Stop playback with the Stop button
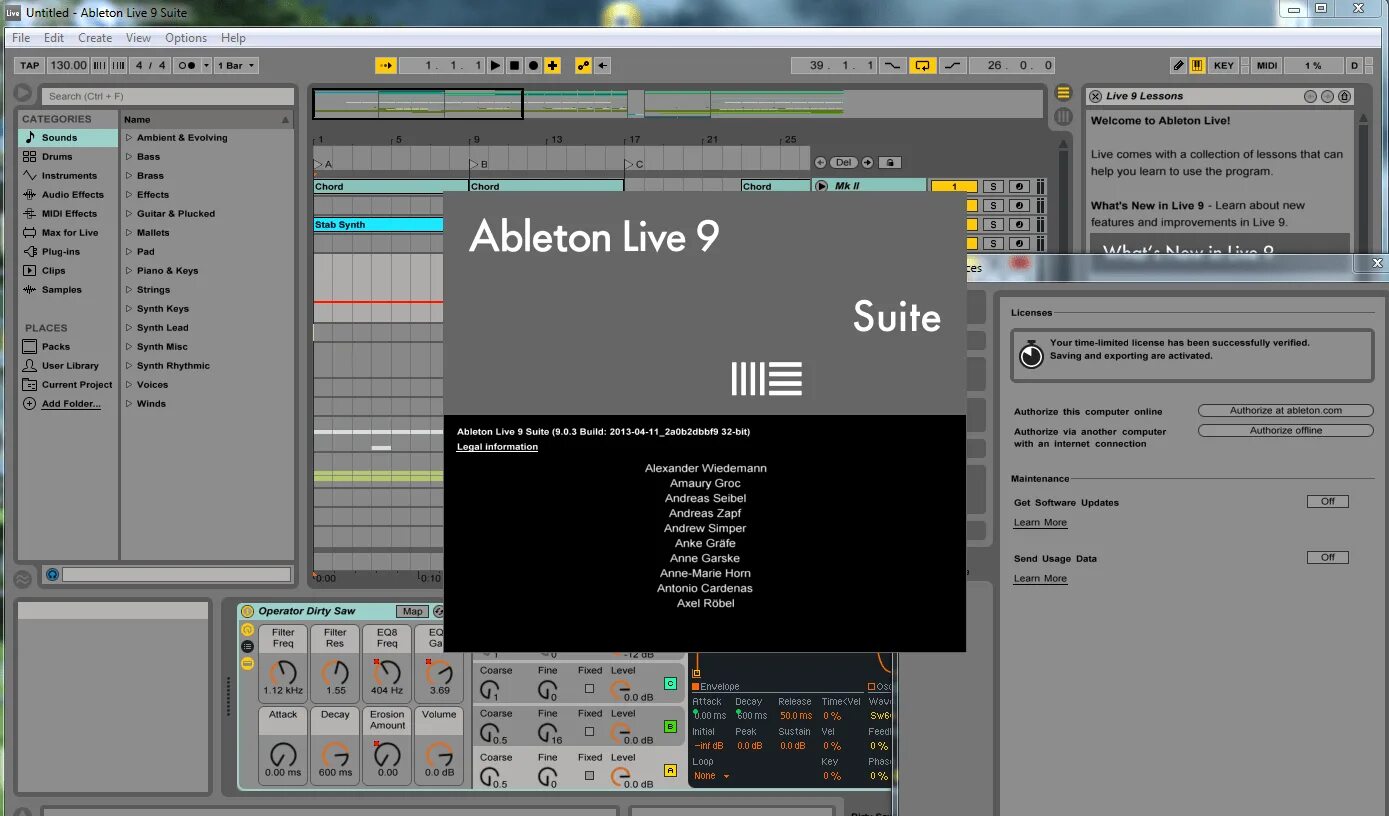The height and width of the screenshot is (816, 1389). click(x=513, y=65)
